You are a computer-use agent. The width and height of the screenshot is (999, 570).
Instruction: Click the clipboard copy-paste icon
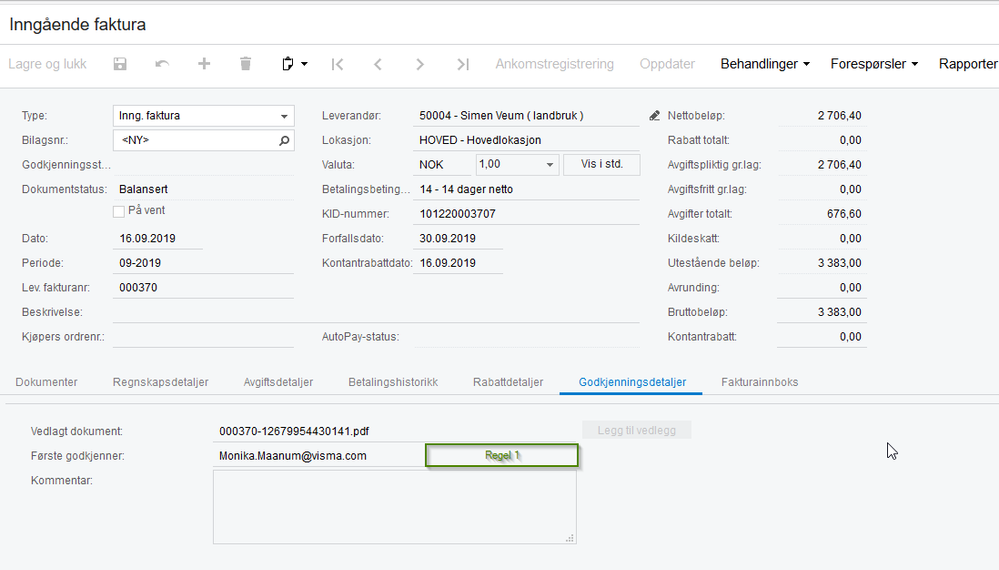coord(287,64)
